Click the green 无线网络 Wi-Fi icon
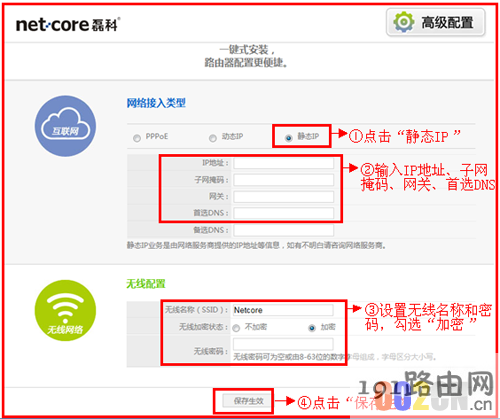This screenshot has width=500, height=419. pyautogui.click(x=65, y=310)
